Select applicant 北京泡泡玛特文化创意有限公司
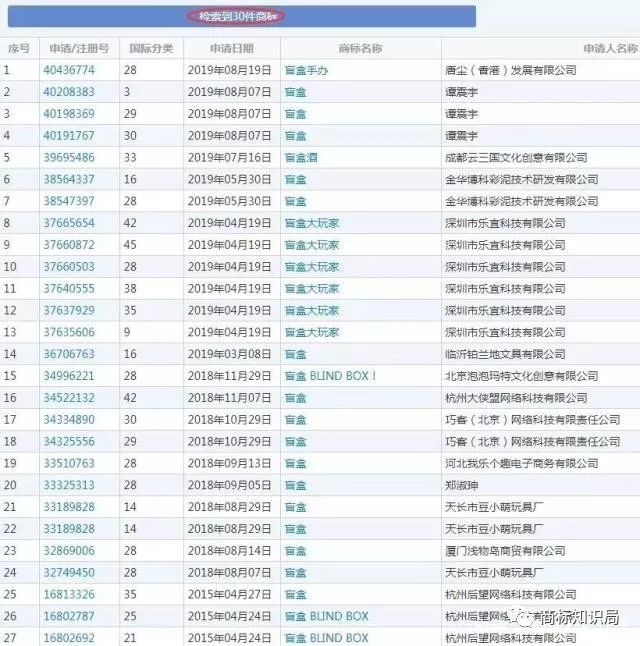 [x=522, y=376]
